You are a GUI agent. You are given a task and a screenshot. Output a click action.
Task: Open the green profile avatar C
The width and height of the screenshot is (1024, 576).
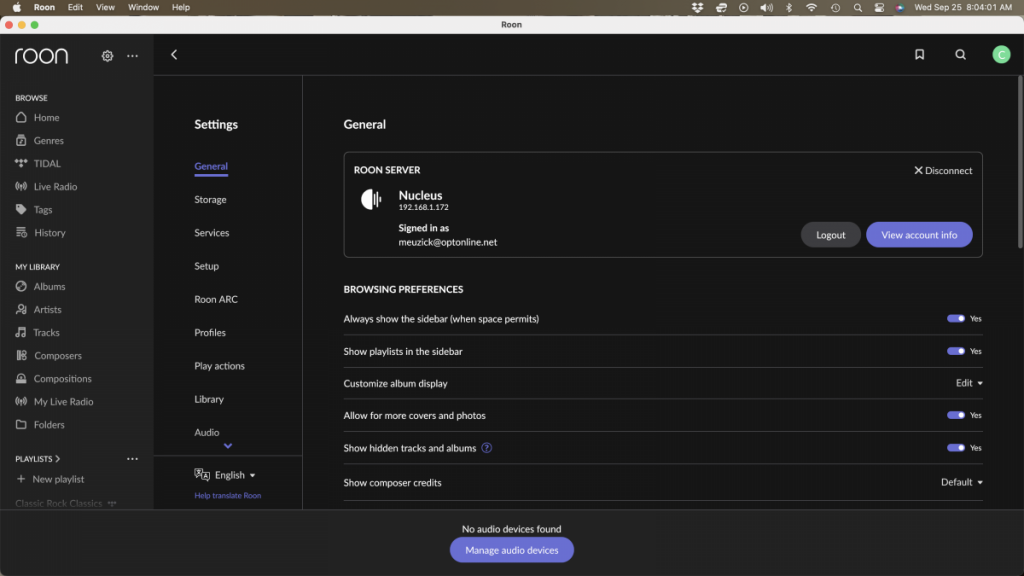(1001, 55)
